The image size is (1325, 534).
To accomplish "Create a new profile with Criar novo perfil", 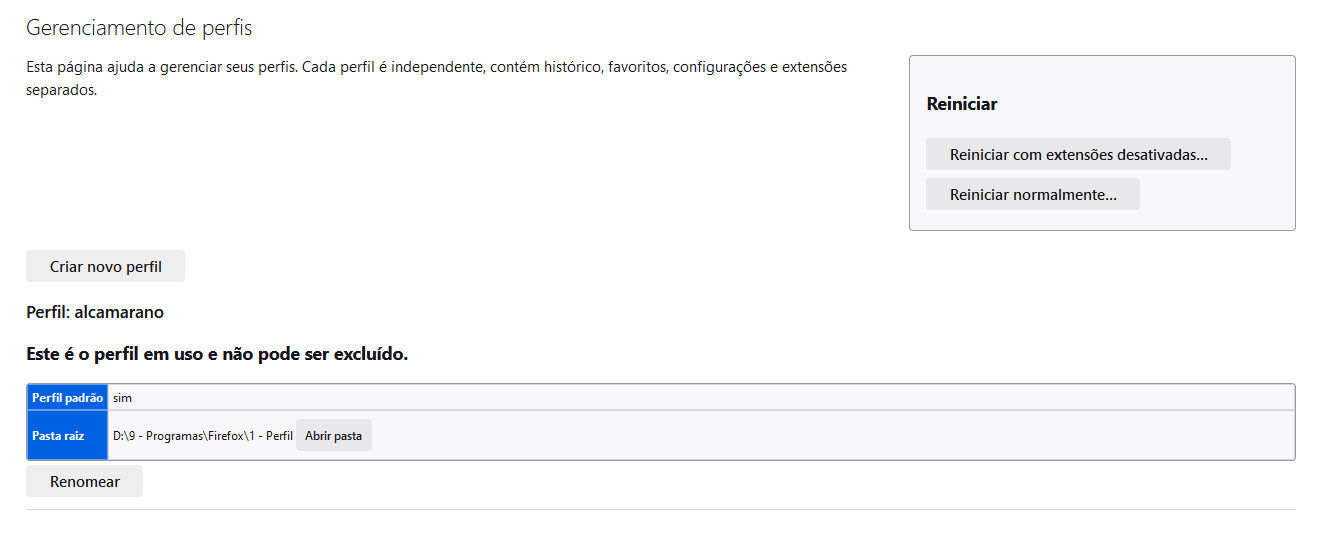I will 105,267.
